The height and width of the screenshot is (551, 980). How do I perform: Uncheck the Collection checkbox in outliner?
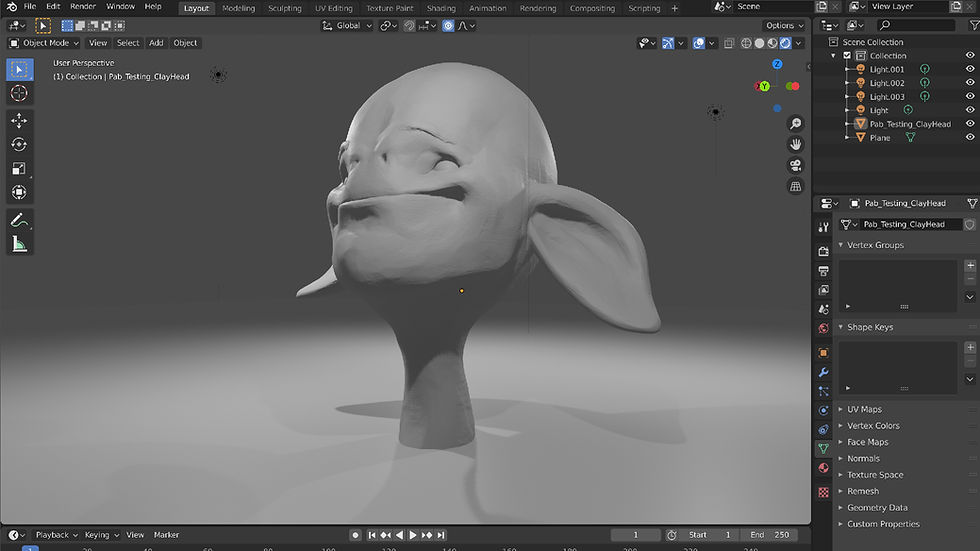click(x=848, y=56)
